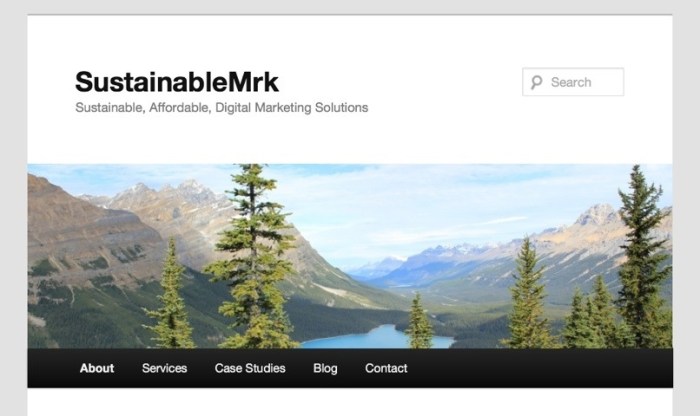Click the mountain landscape header banner
This screenshot has height=416, width=700.
(x=350, y=256)
